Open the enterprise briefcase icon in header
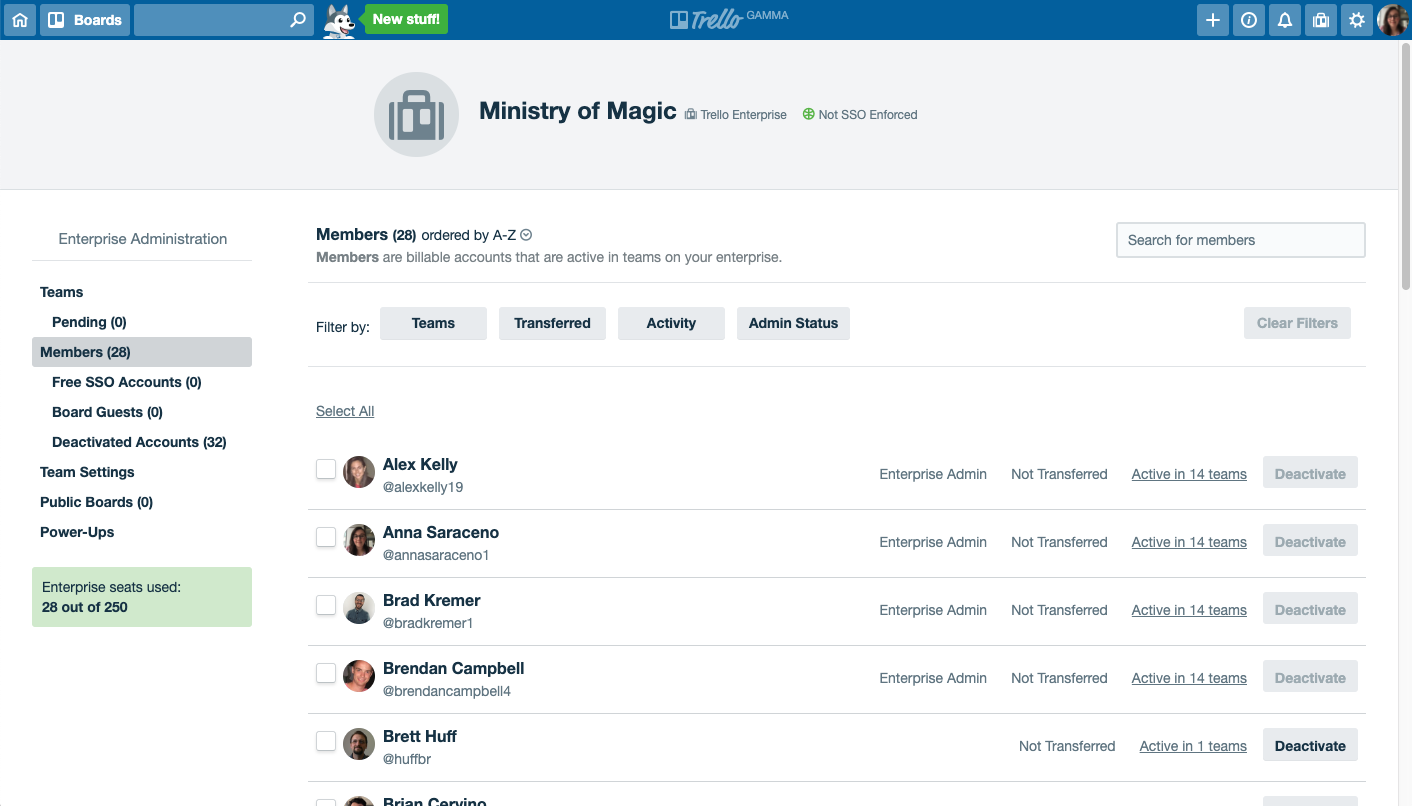The width and height of the screenshot is (1412, 806). tap(1321, 20)
